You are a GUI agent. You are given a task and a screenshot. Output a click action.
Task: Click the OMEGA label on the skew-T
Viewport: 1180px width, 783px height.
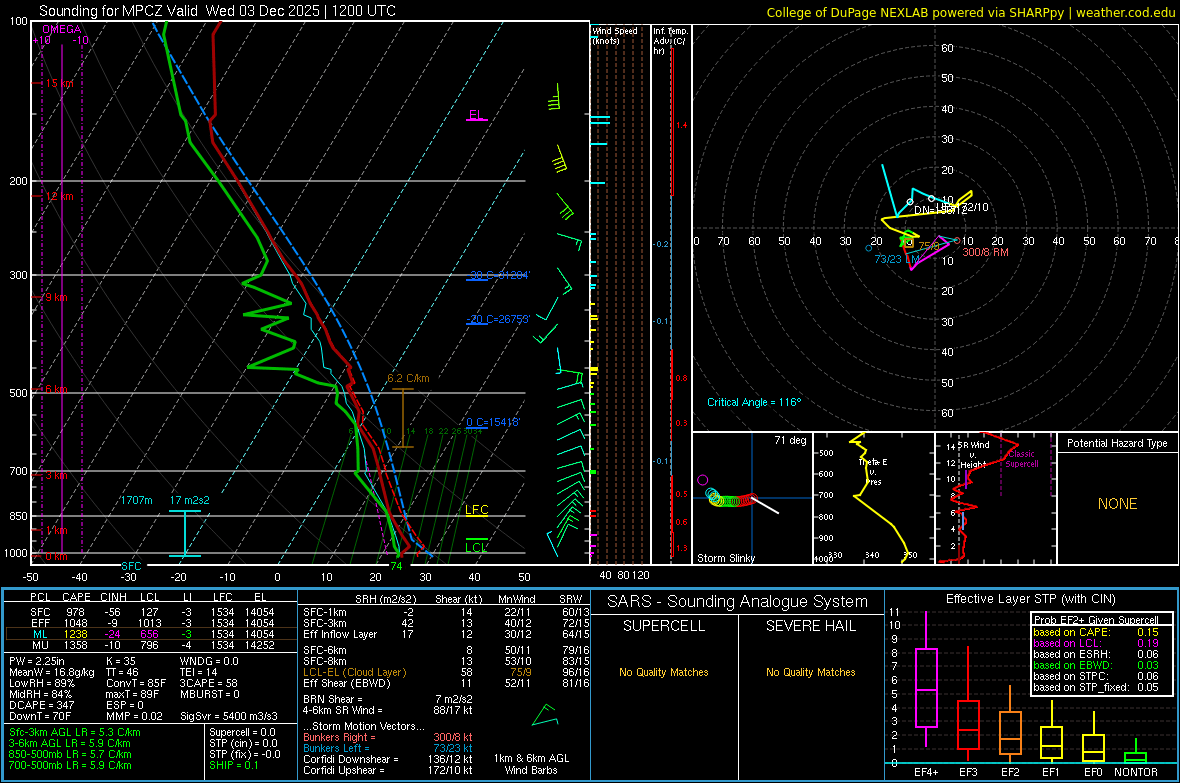(62, 29)
